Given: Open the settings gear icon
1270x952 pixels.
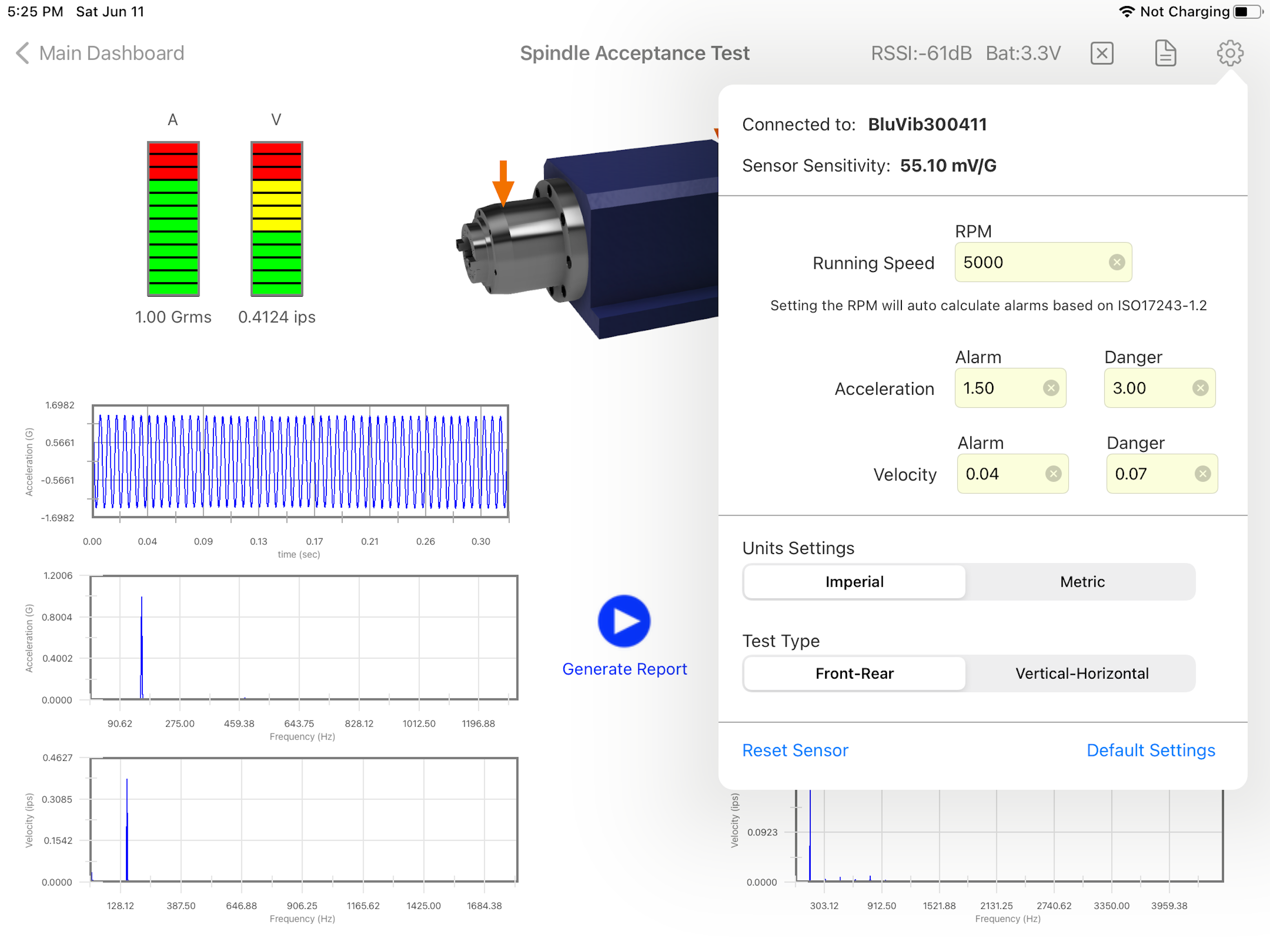Looking at the screenshot, I should point(1229,53).
